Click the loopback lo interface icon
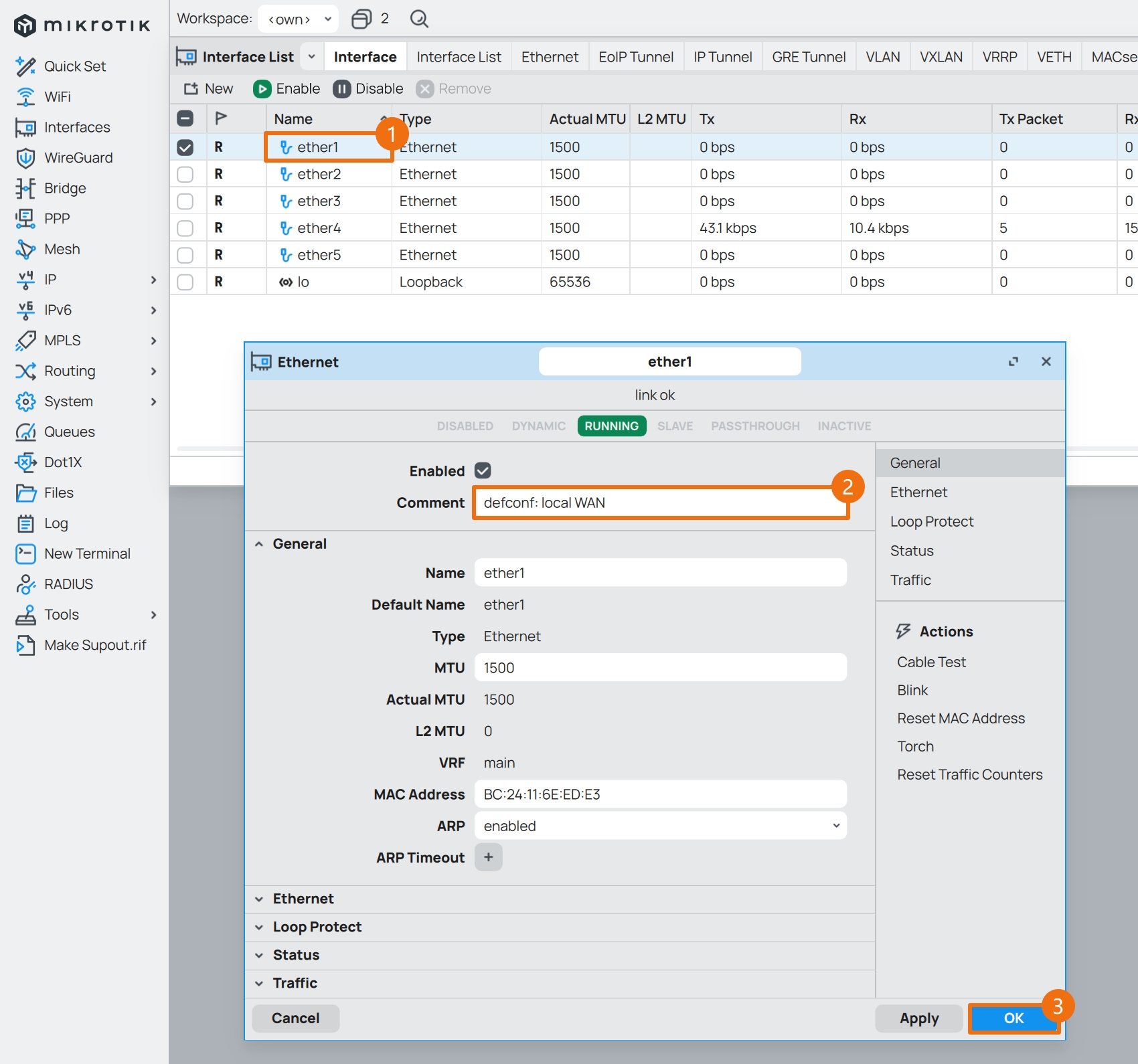1138x1064 pixels. (286, 282)
